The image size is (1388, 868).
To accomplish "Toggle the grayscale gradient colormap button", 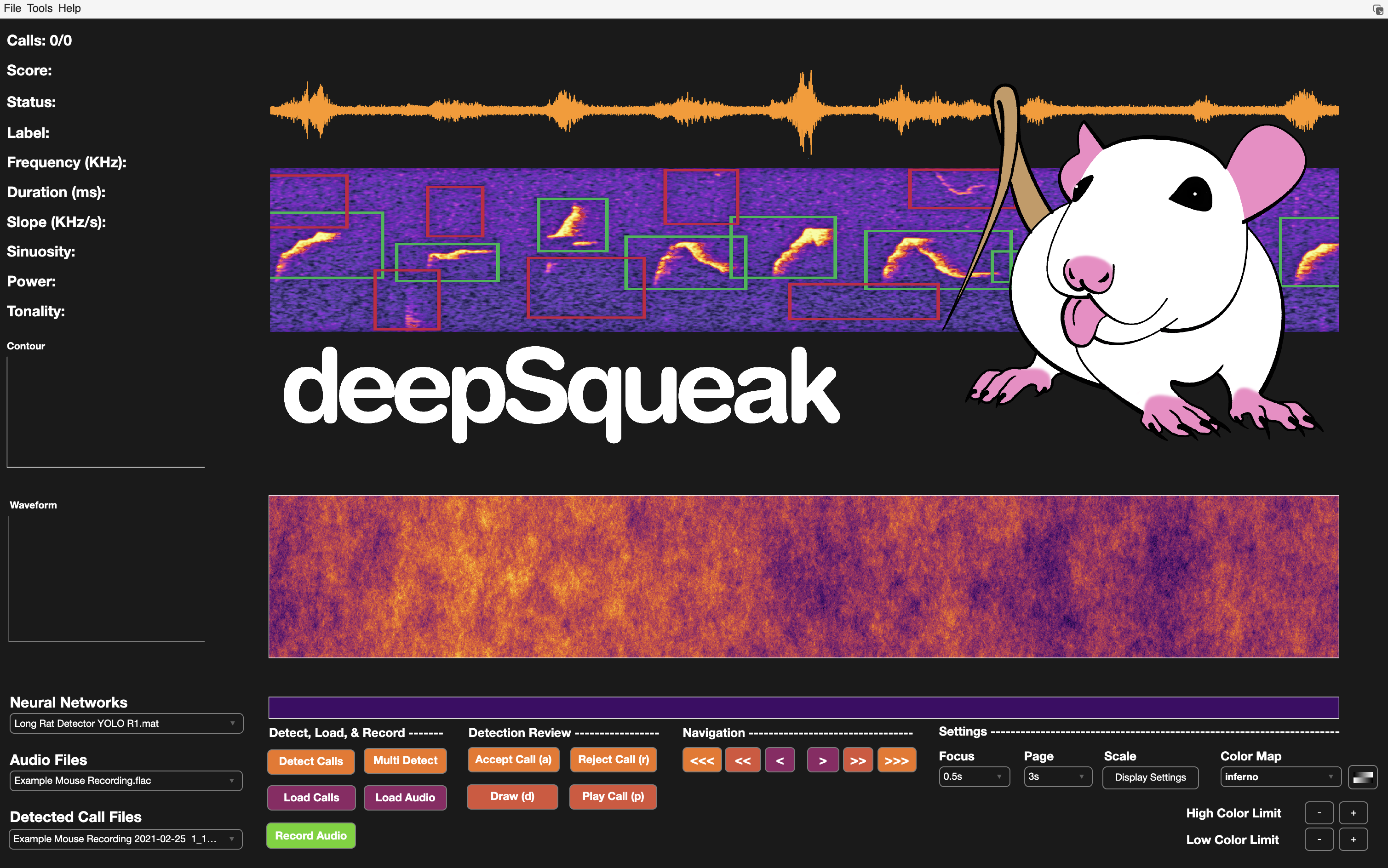I will (1363, 777).
